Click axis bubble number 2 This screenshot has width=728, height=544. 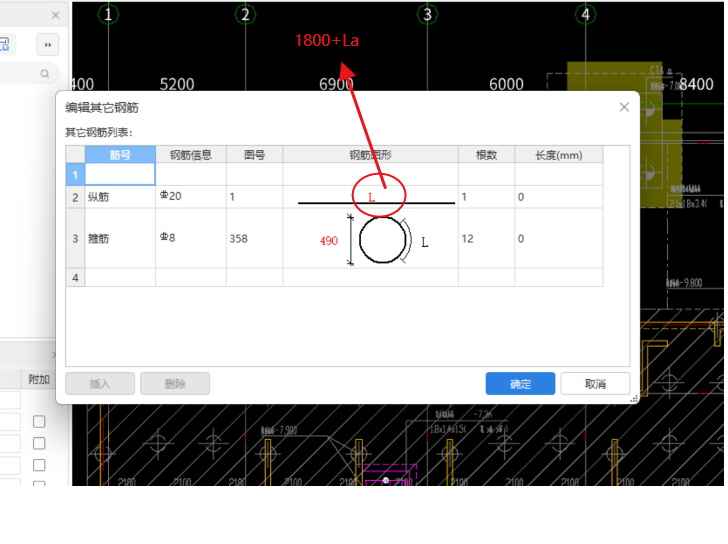click(245, 14)
